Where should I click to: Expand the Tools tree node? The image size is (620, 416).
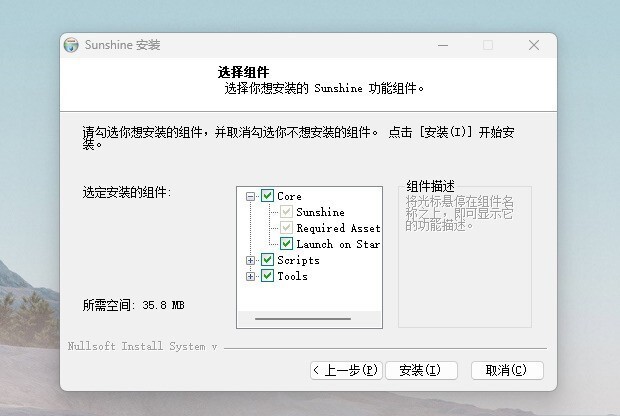tap(250, 276)
